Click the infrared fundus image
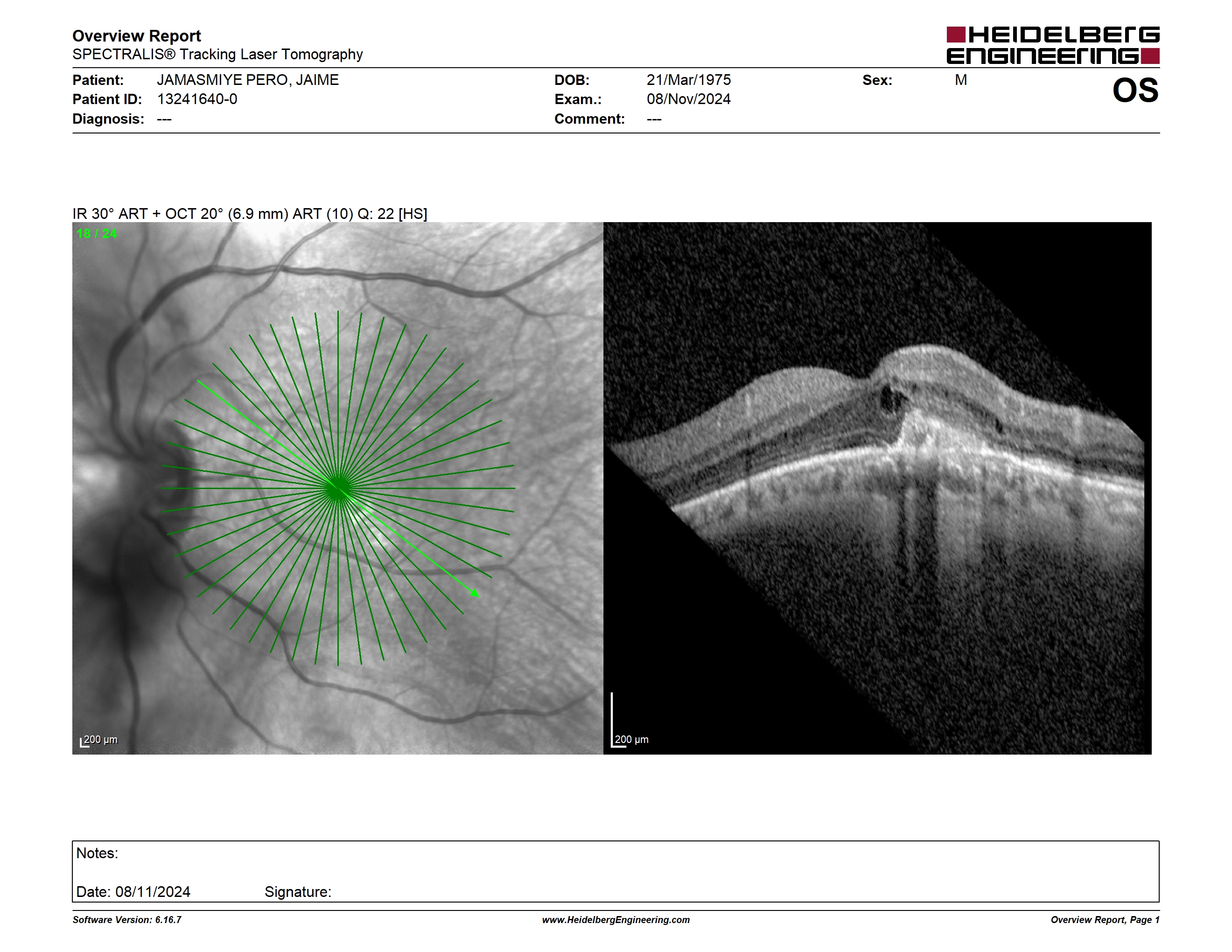Image resolution: width=1232 pixels, height=952 pixels. pyautogui.click(x=337, y=488)
